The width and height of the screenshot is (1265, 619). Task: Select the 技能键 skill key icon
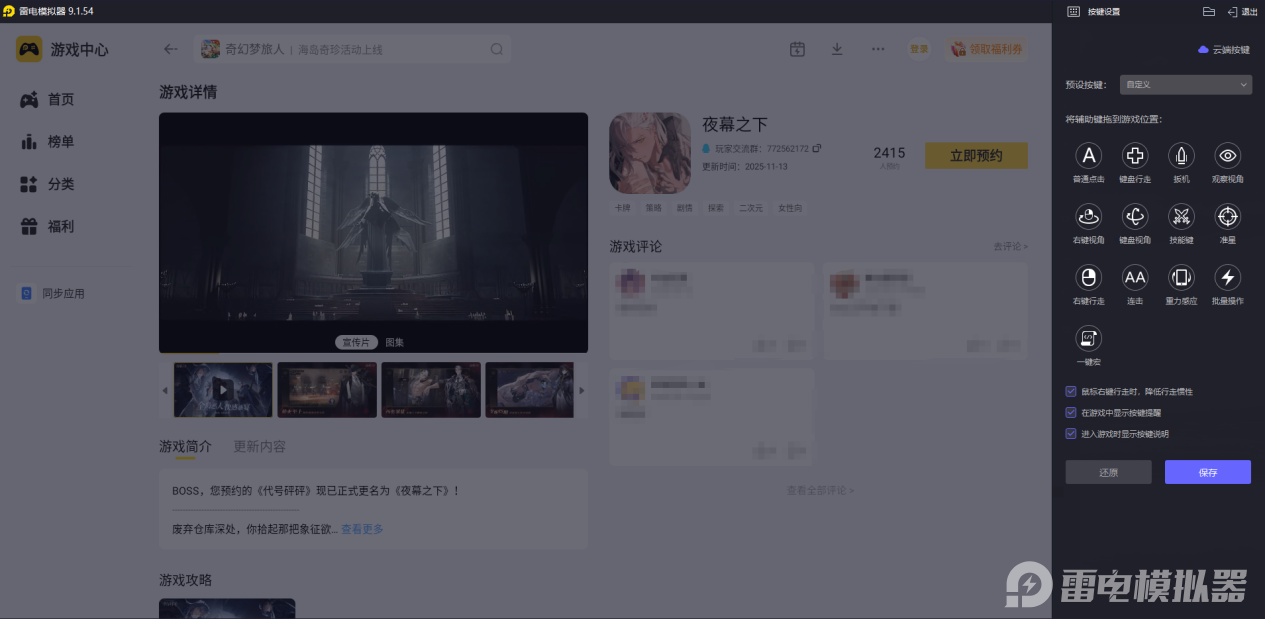[1181, 216]
